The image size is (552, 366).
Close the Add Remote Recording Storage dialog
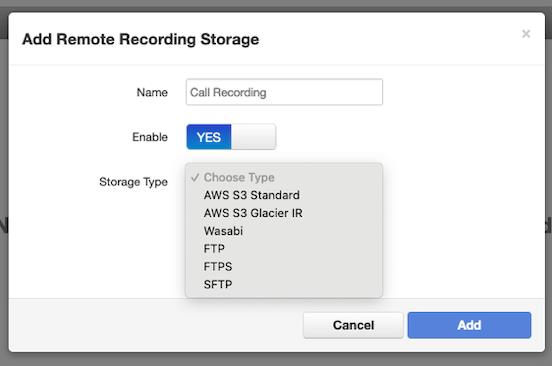[526, 34]
